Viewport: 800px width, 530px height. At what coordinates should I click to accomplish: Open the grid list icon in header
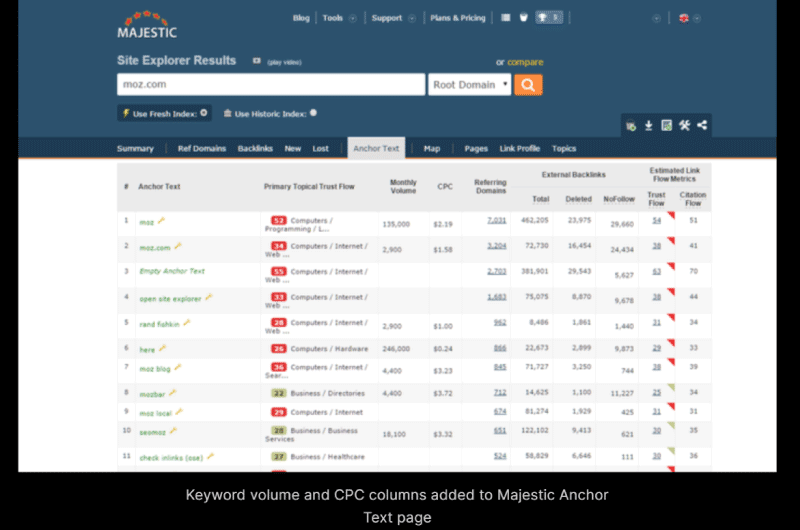(x=506, y=18)
